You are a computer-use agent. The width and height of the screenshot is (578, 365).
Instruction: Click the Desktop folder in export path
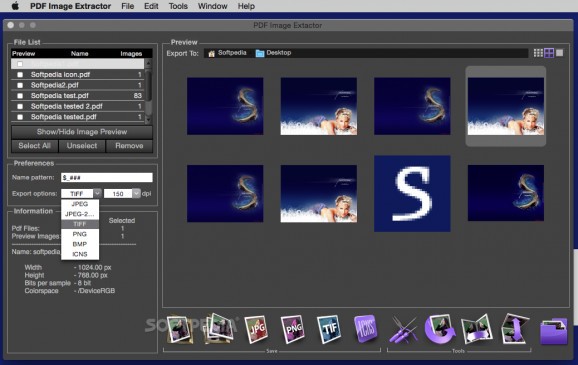click(x=274, y=53)
